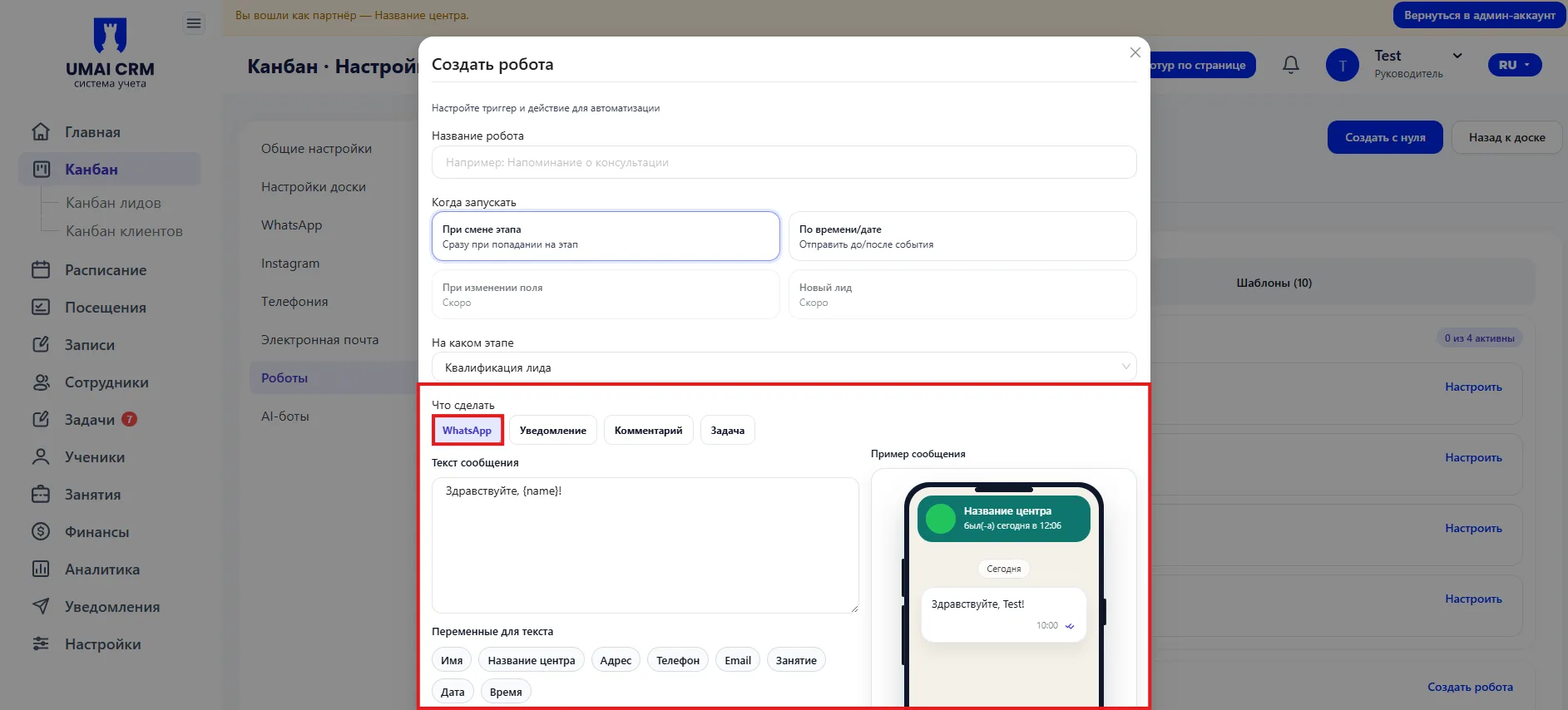
Task: Click Создать робота link at bottom right
Action: pyautogui.click(x=1470, y=687)
